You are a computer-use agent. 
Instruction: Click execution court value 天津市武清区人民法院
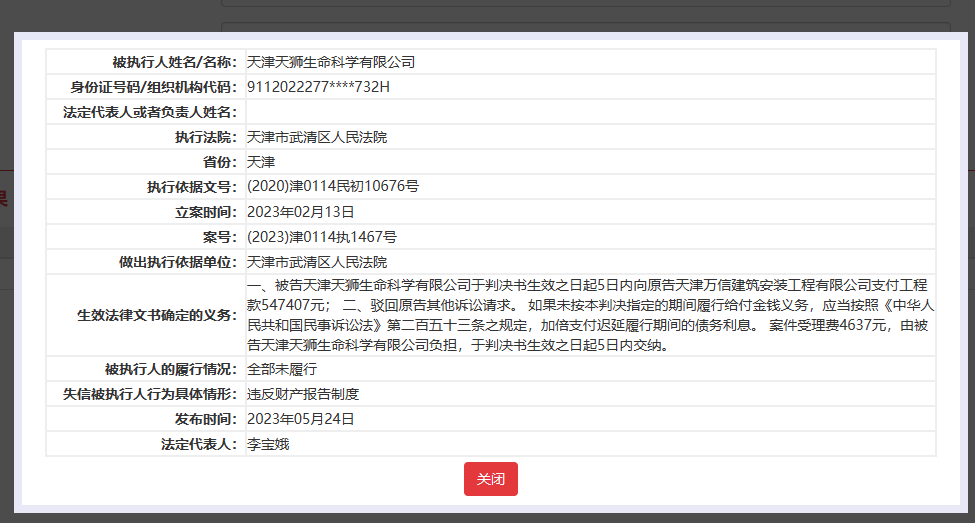click(x=317, y=137)
